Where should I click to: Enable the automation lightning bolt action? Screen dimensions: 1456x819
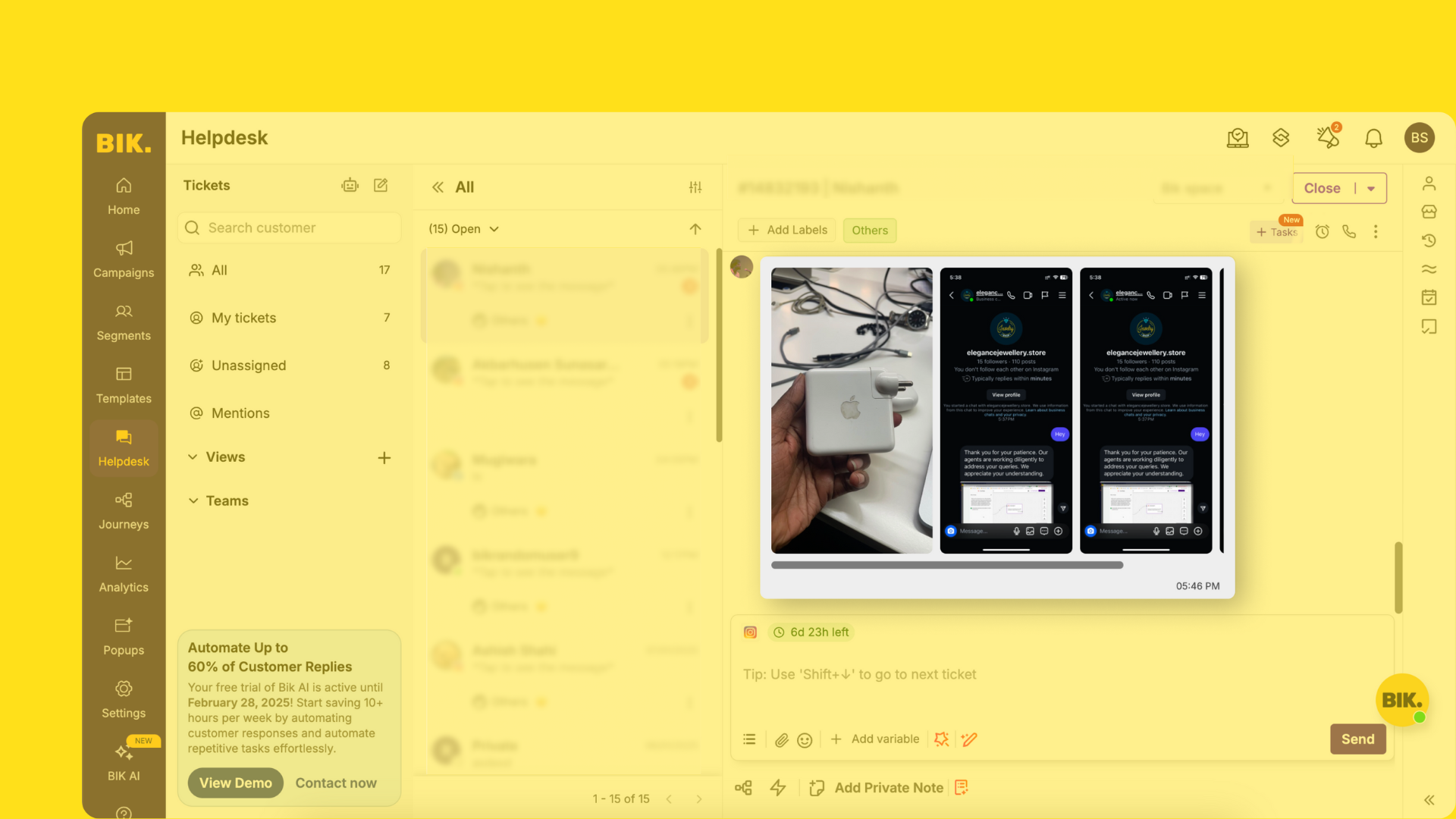pos(779,788)
